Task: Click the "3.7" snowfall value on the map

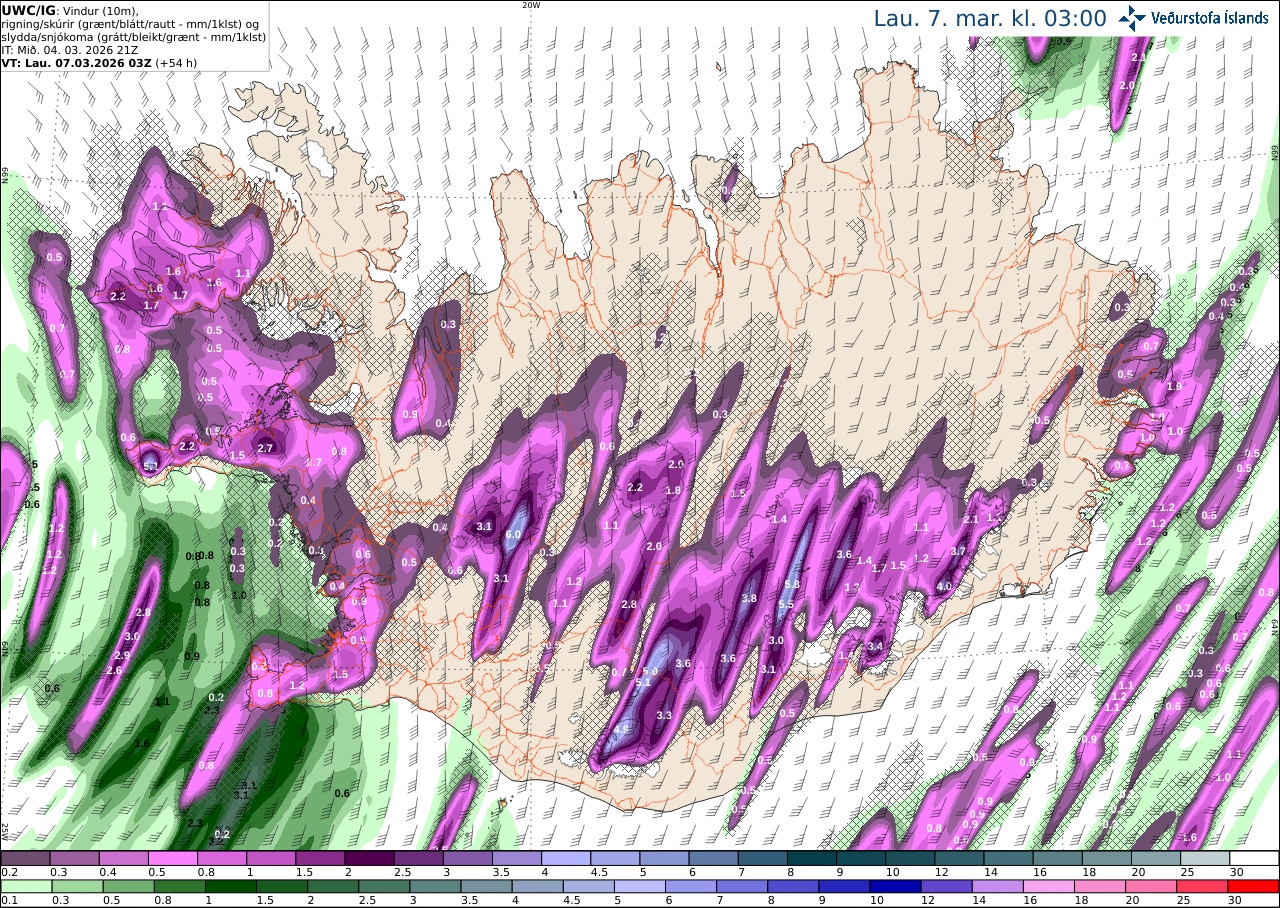Action: point(958,551)
